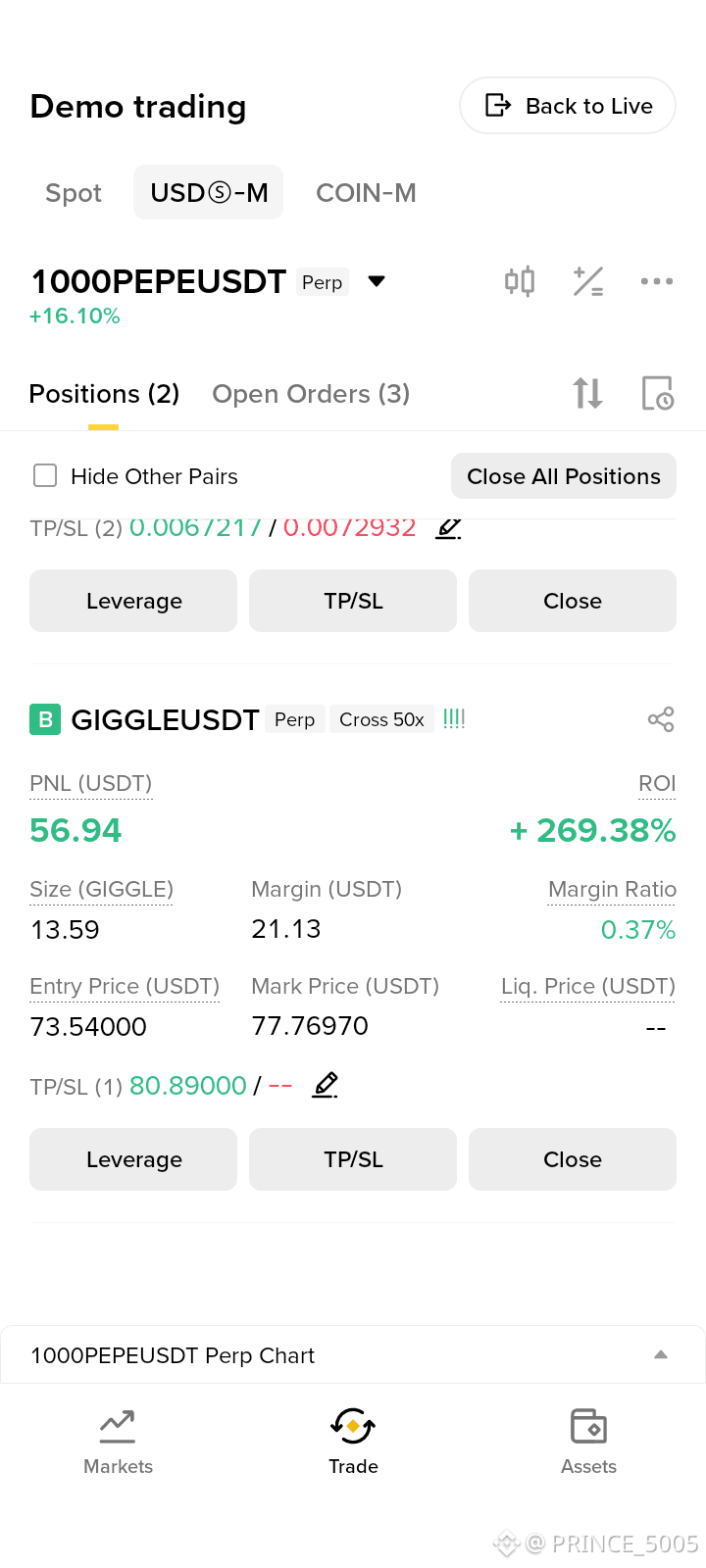Close the GIGGLEUSDT position

(x=573, y=1159)
